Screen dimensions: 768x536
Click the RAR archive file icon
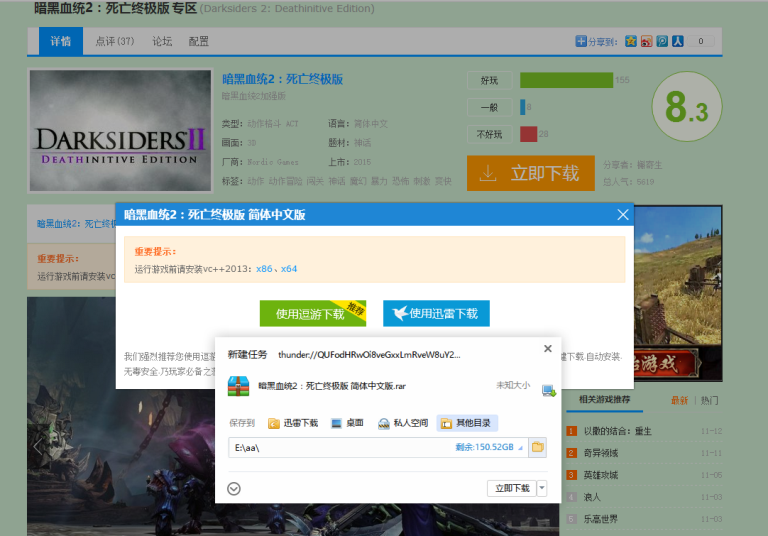click(238, 386)
